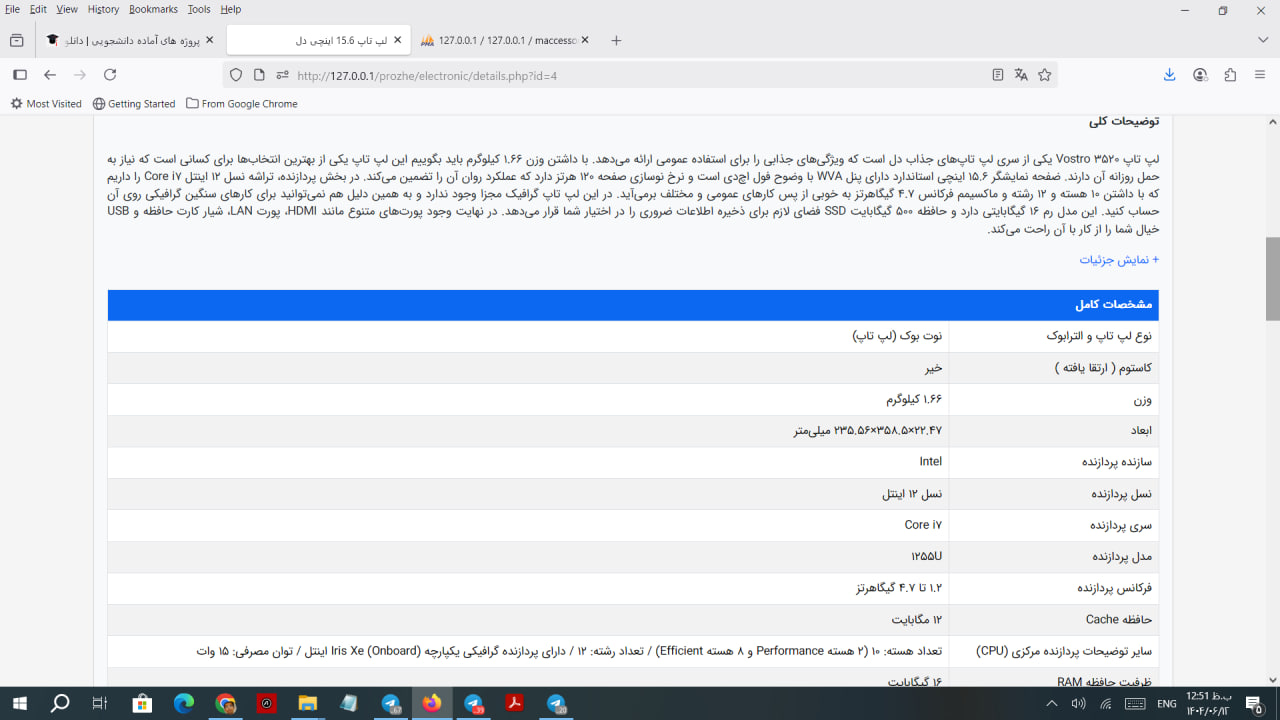The height and width of the screenshot is (720, 1280).
Task: Open notification center icon
Action: click(x=1253, y=703)
